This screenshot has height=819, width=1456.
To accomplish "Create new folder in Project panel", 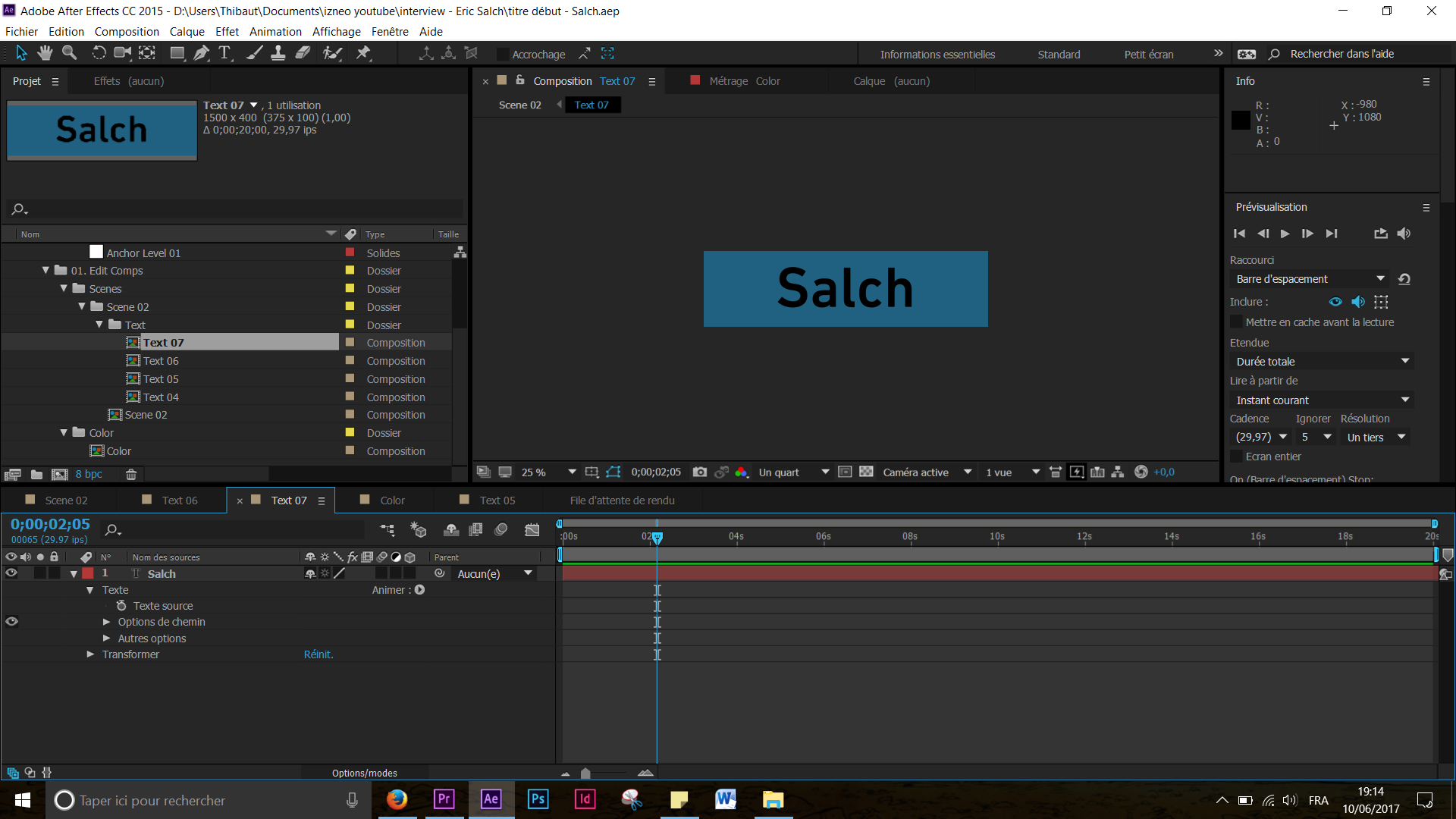I will pos(36,475).
